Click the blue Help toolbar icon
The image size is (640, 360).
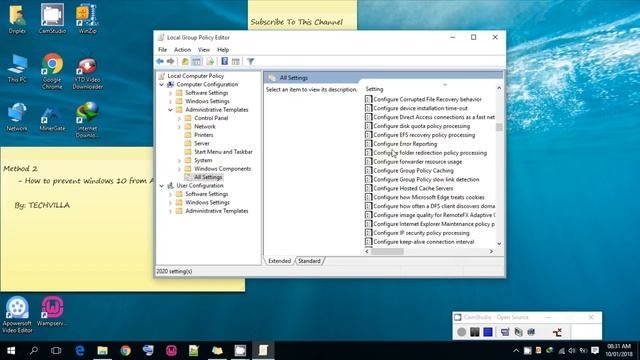(224, 61)
